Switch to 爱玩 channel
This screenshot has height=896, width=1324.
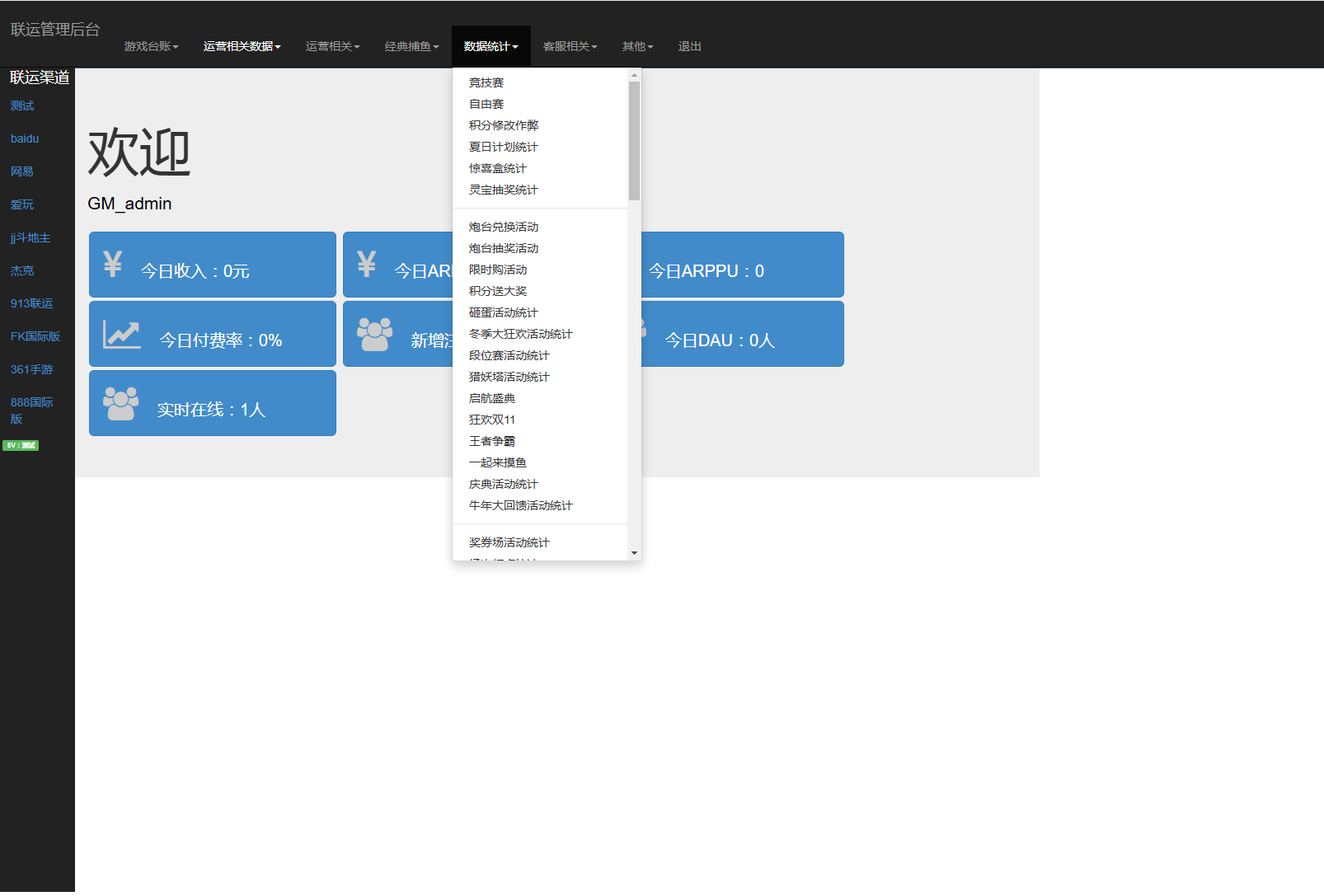tap(22, 204)
